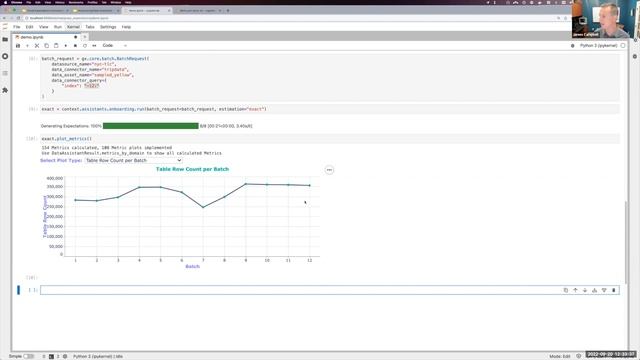Image resolution: width=640 pixels, height=360 pixels.
Task: Click the batch_request code cell
Action: point(330,78)
